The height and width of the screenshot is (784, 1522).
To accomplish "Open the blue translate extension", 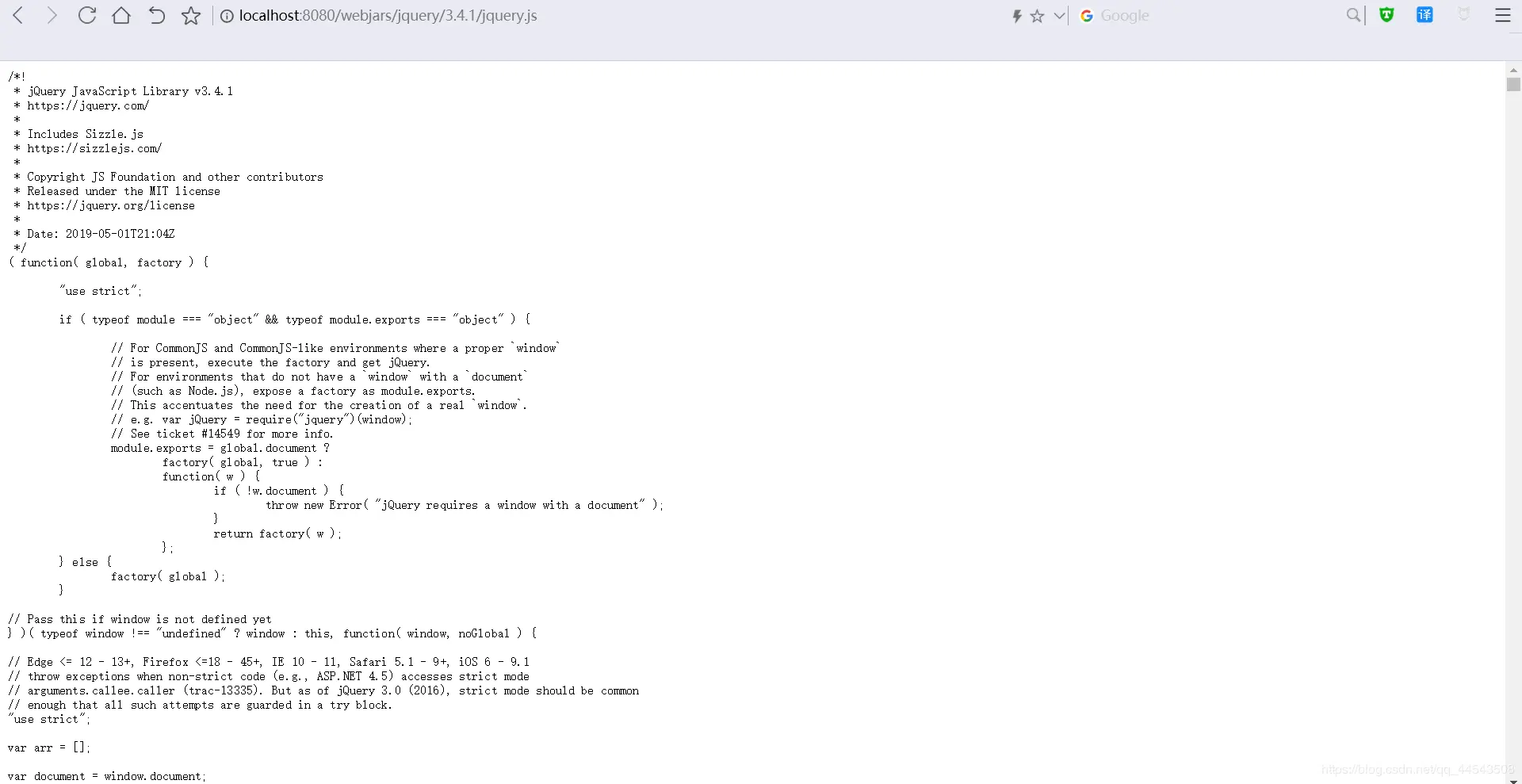I will (1424, 15).
